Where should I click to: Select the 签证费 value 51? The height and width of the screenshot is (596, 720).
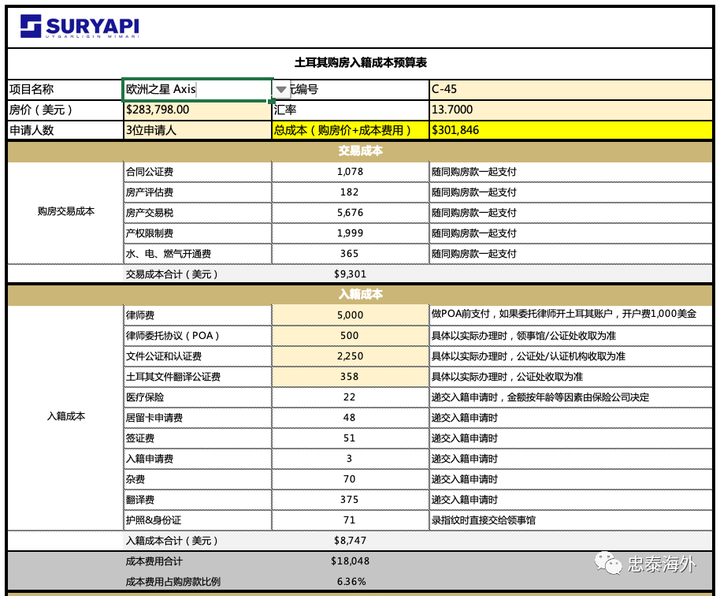350,438
